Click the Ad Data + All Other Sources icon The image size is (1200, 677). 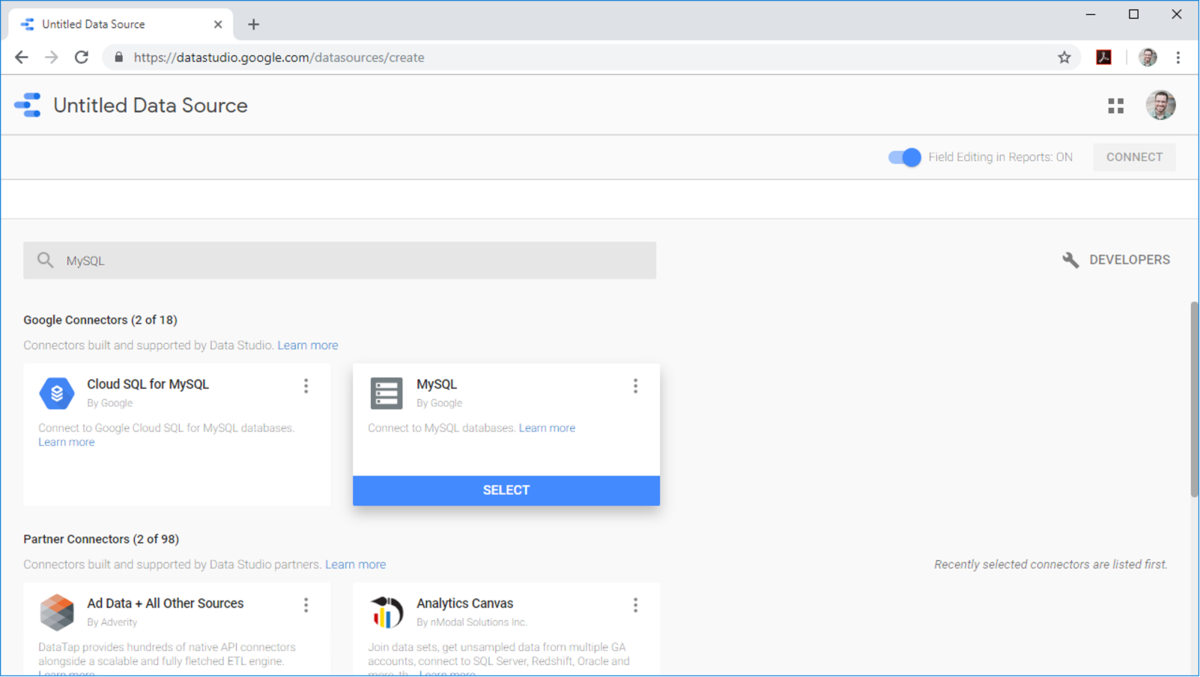(57, 612)
